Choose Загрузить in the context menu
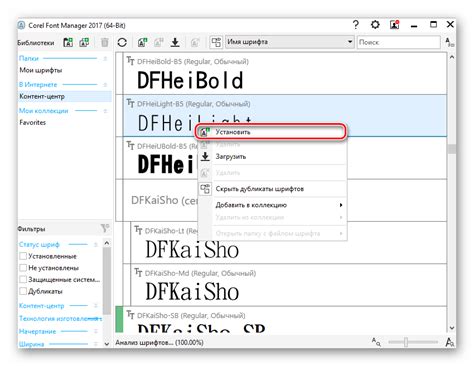474x366 pixels. tap(272, 156)
